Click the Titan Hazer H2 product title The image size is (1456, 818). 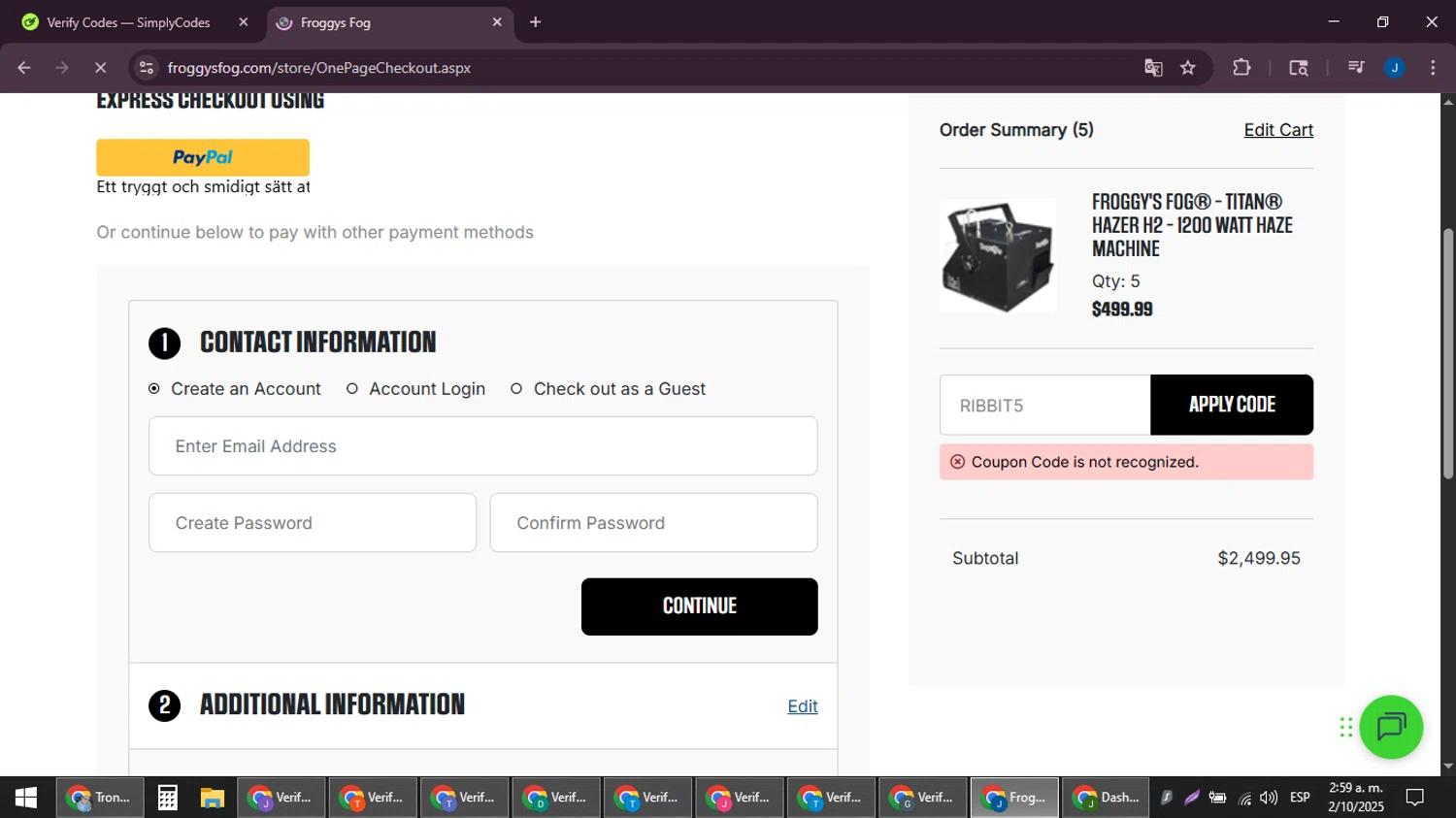[x=1192, y=225]
